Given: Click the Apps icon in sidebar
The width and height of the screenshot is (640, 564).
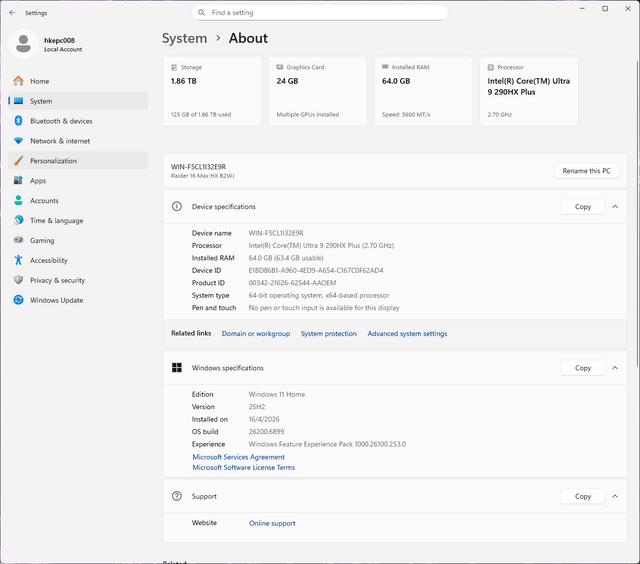Looking at the screenshot, I should pyautogui.click(x=18, y=180).
